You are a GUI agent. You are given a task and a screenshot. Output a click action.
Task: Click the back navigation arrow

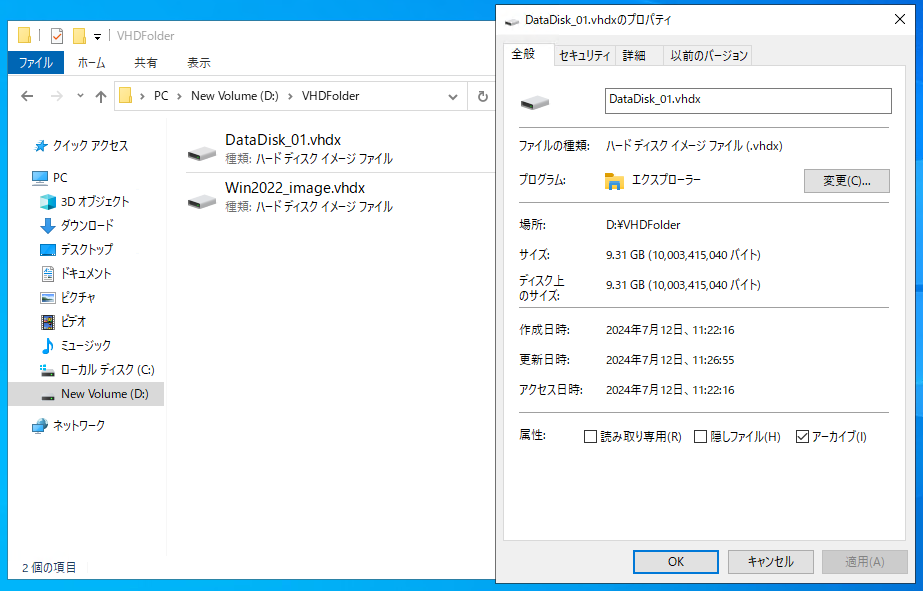click(x=26, y=96)
